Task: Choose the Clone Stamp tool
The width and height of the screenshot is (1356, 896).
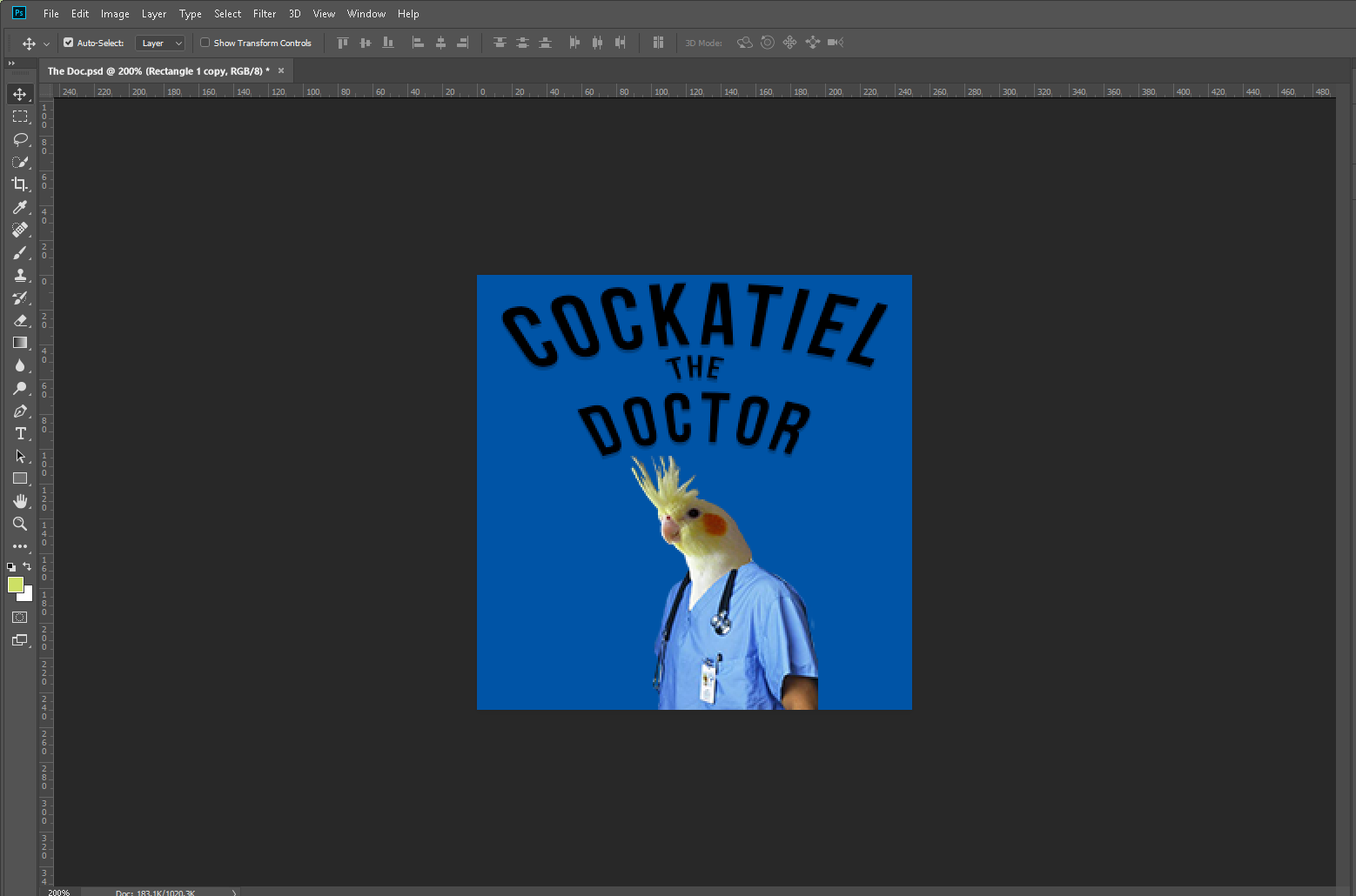Action: [x=20, y=275]
